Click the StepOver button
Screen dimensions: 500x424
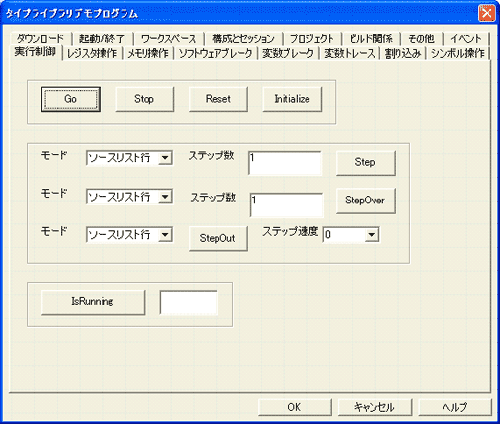[x=366, y=200]
